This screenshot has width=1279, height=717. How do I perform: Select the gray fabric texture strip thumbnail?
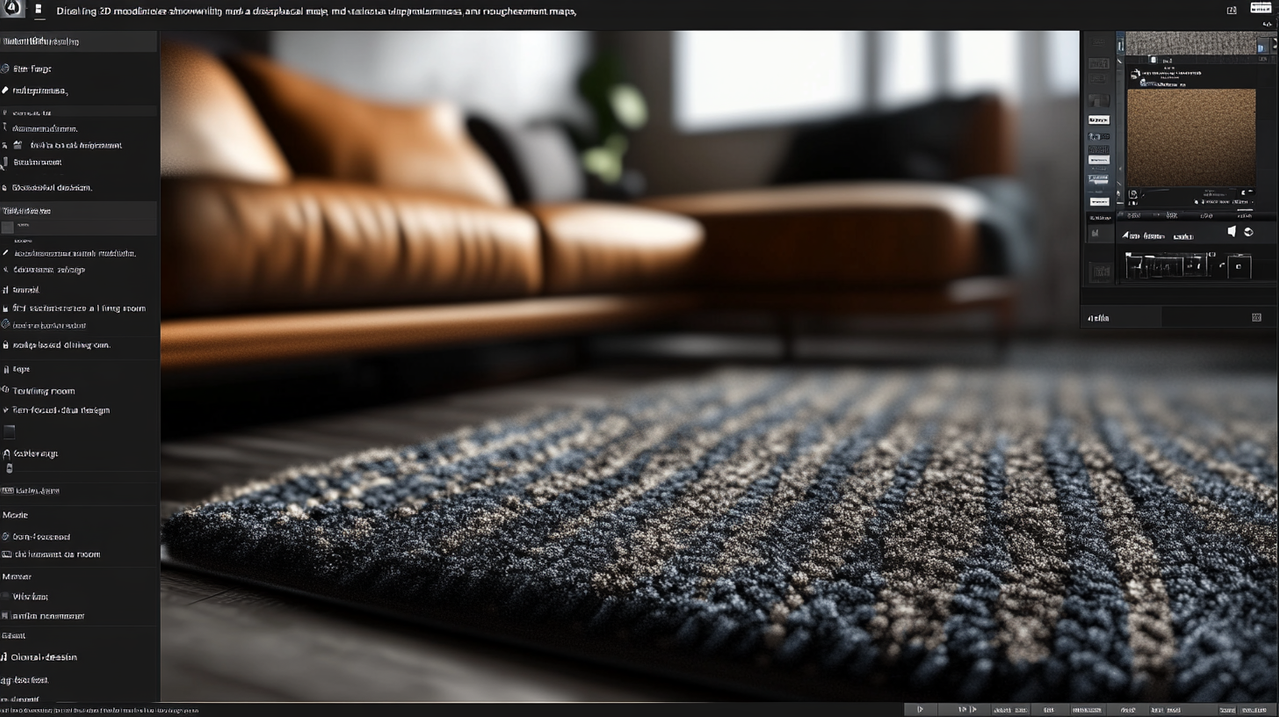click(x=1191, y=43)
